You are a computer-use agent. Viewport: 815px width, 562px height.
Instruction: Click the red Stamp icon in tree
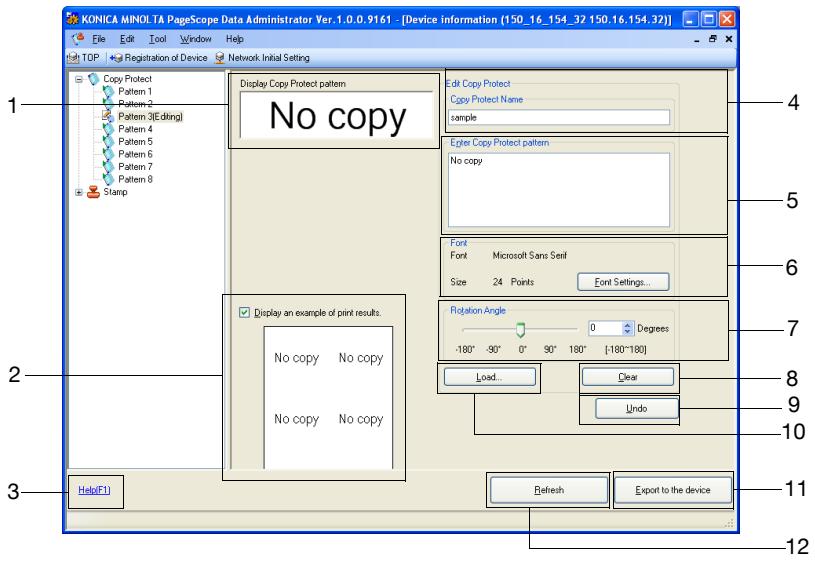pos(94,192)
